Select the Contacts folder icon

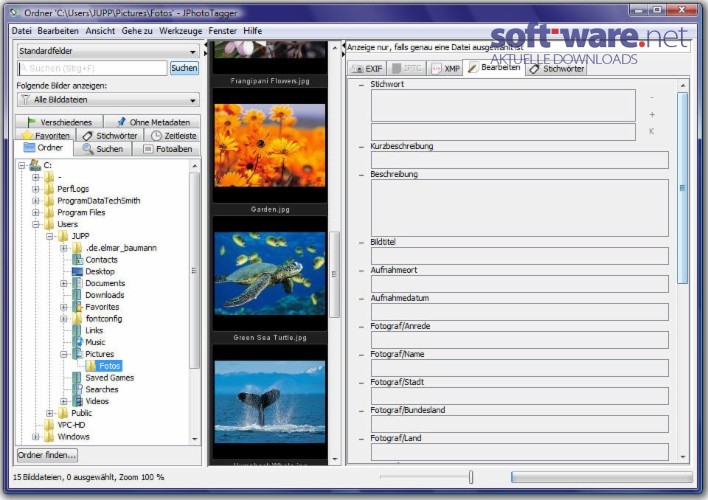click(x=78, y=260)
